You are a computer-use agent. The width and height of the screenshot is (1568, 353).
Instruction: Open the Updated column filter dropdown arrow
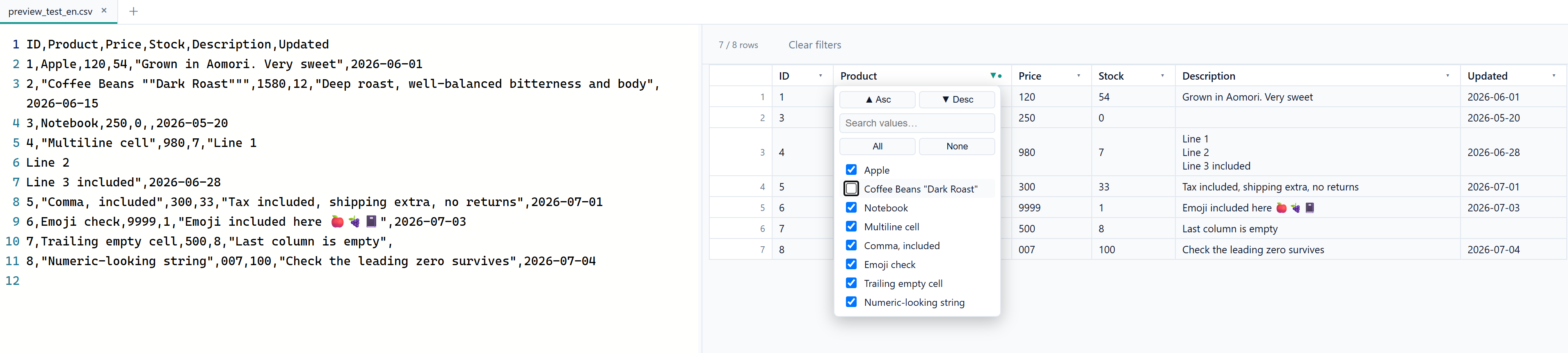click(x=1553, y=76)
